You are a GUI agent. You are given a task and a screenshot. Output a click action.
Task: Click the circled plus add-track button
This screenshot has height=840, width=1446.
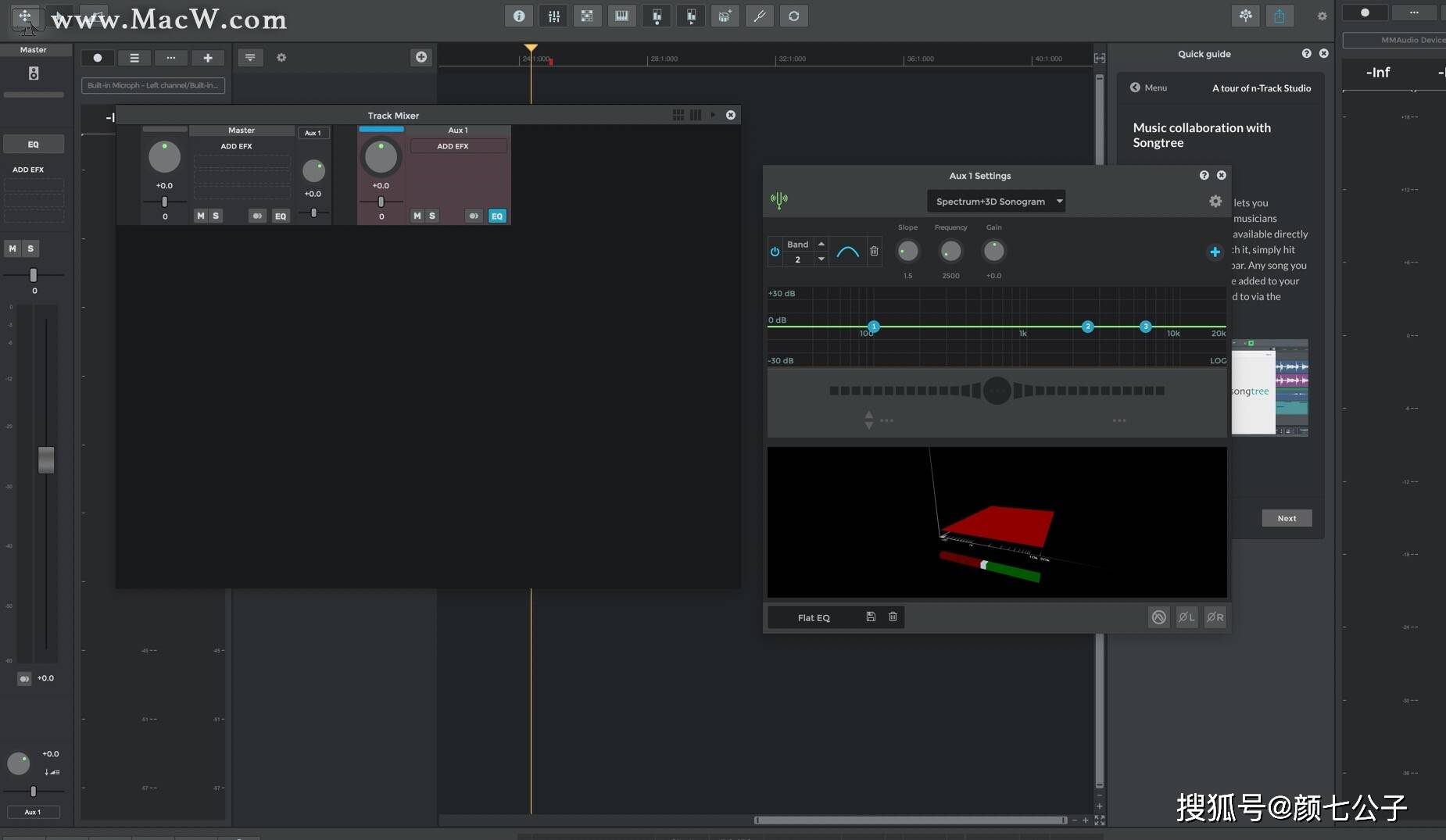(421, 57)
